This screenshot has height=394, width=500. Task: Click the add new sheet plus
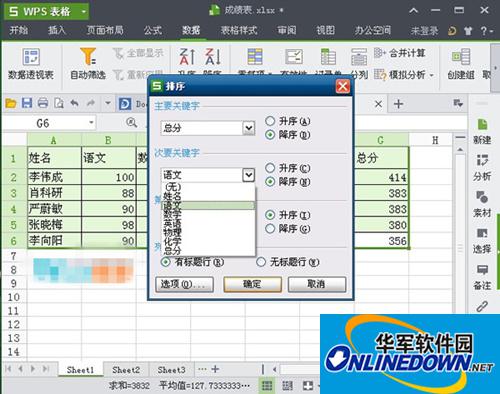click(215, 369)
